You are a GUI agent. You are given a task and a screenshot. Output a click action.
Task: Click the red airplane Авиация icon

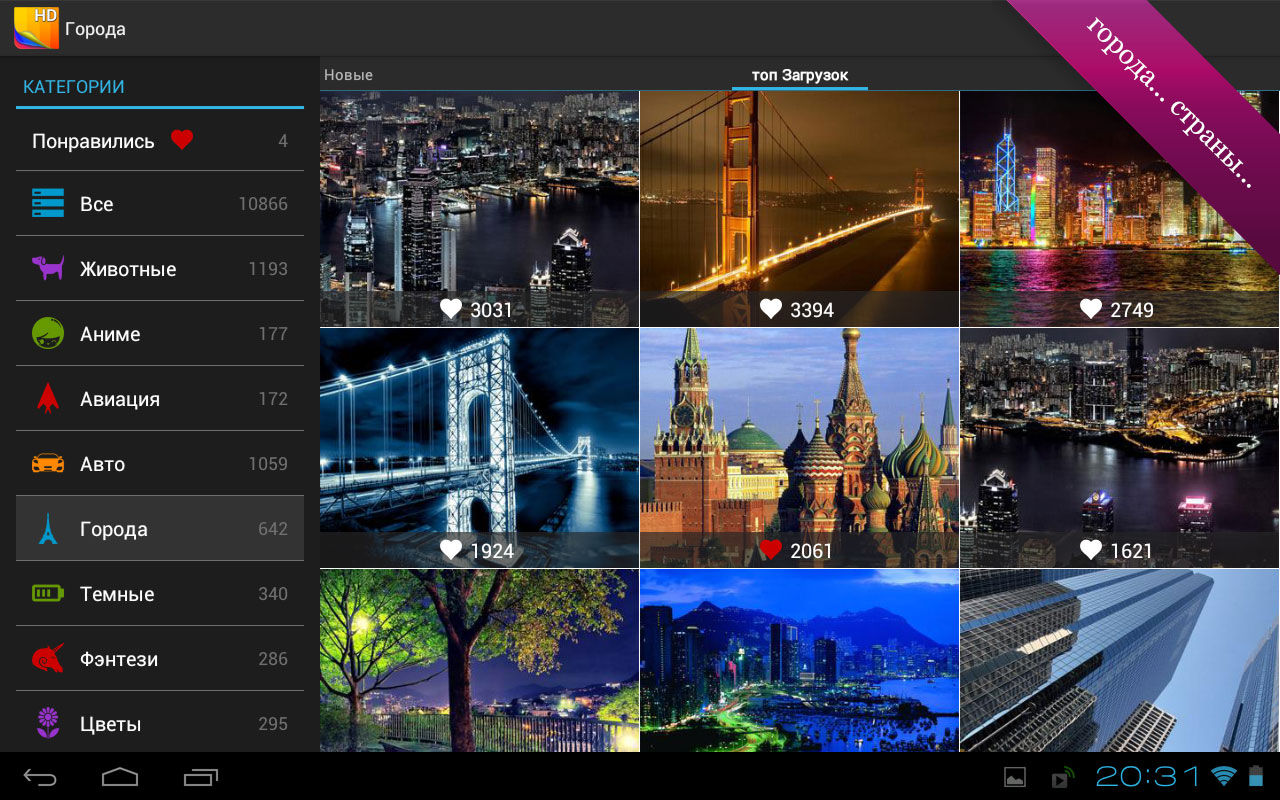coord(48,398)
